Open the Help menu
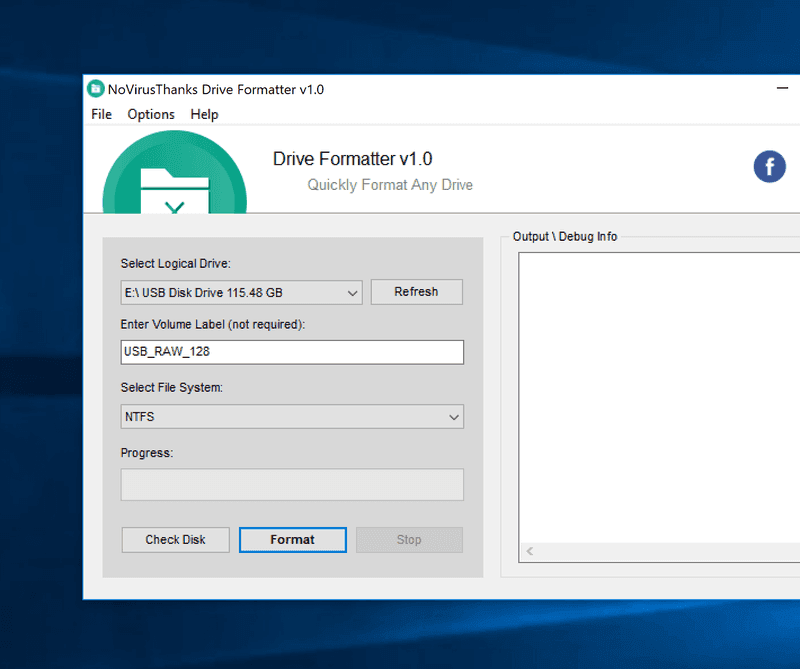 point(204,114)
